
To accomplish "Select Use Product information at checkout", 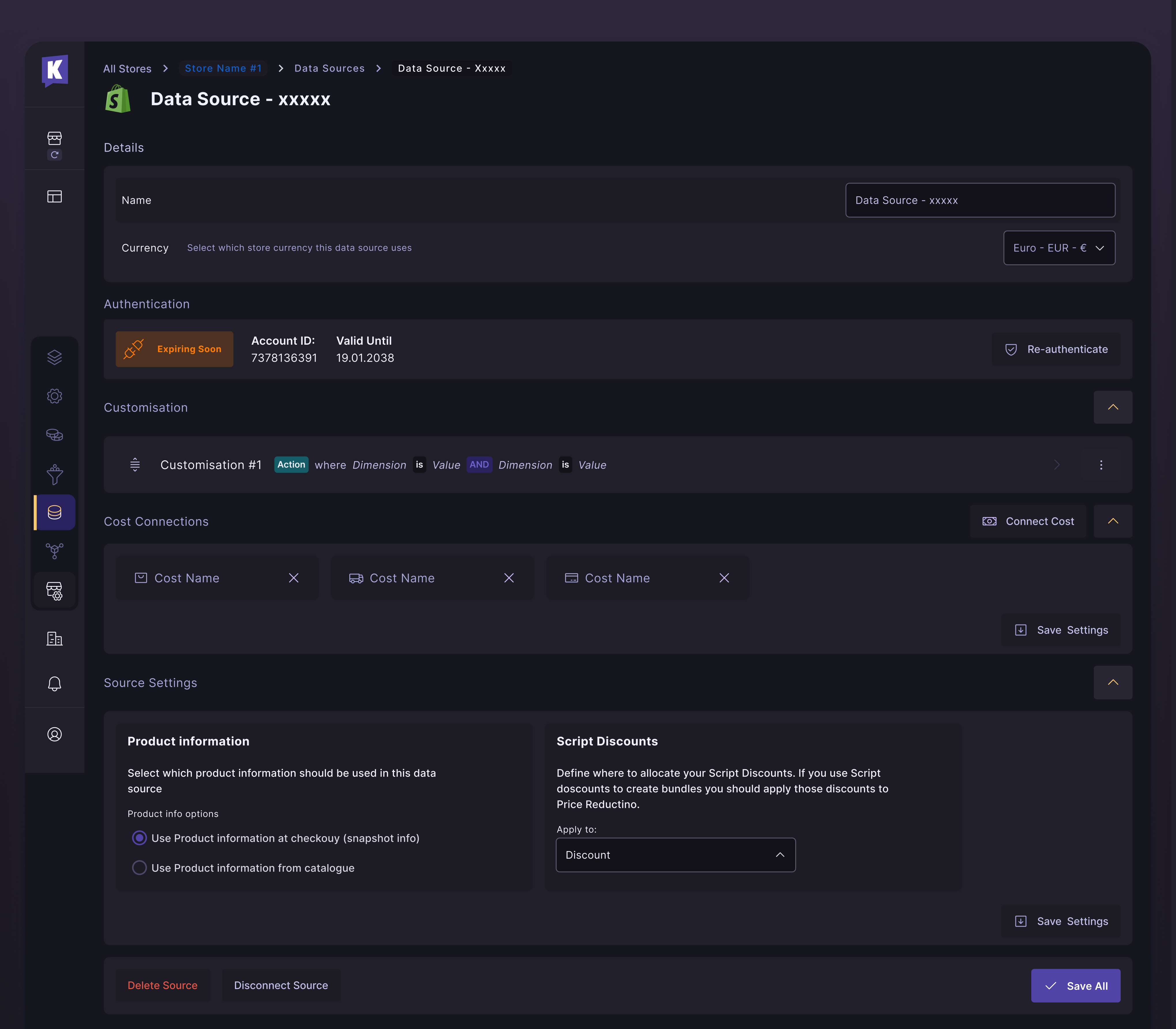I will pos(139,838).
